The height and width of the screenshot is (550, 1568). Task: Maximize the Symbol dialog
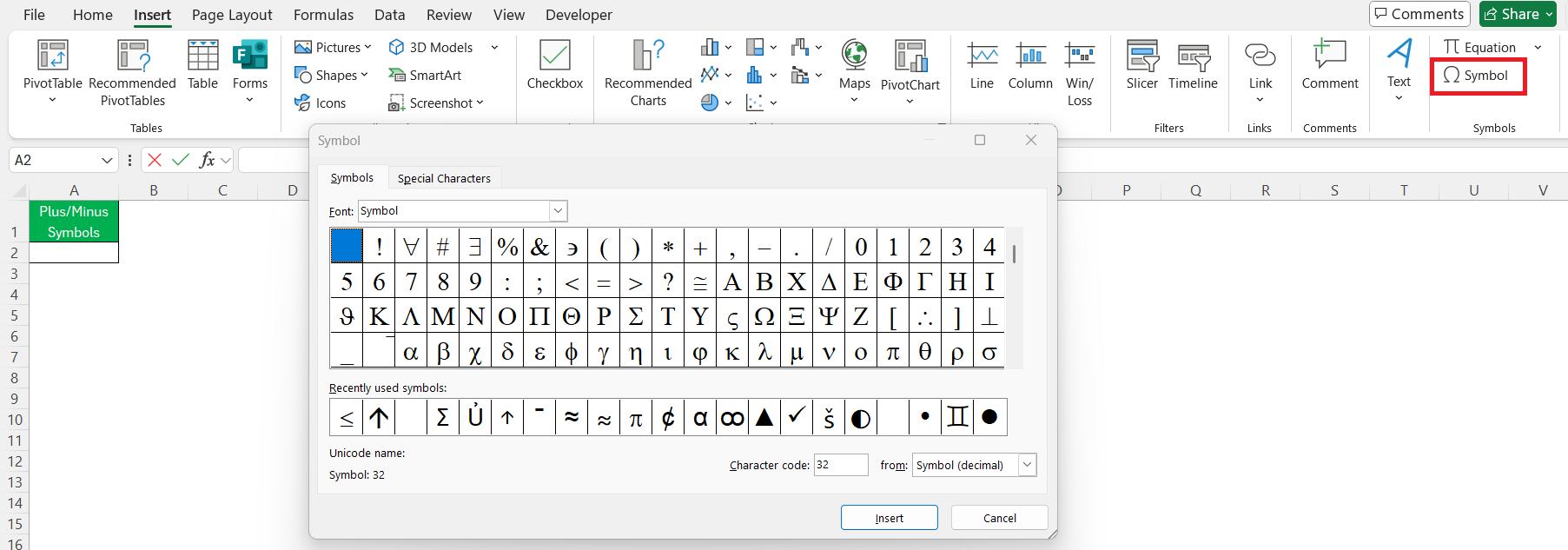(980, 140)
